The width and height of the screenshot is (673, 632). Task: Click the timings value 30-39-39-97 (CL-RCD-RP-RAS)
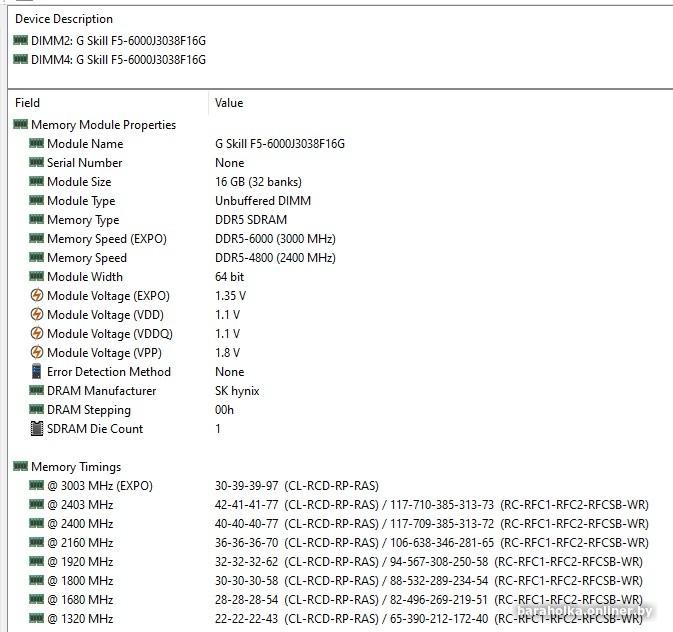click(297, 486)
